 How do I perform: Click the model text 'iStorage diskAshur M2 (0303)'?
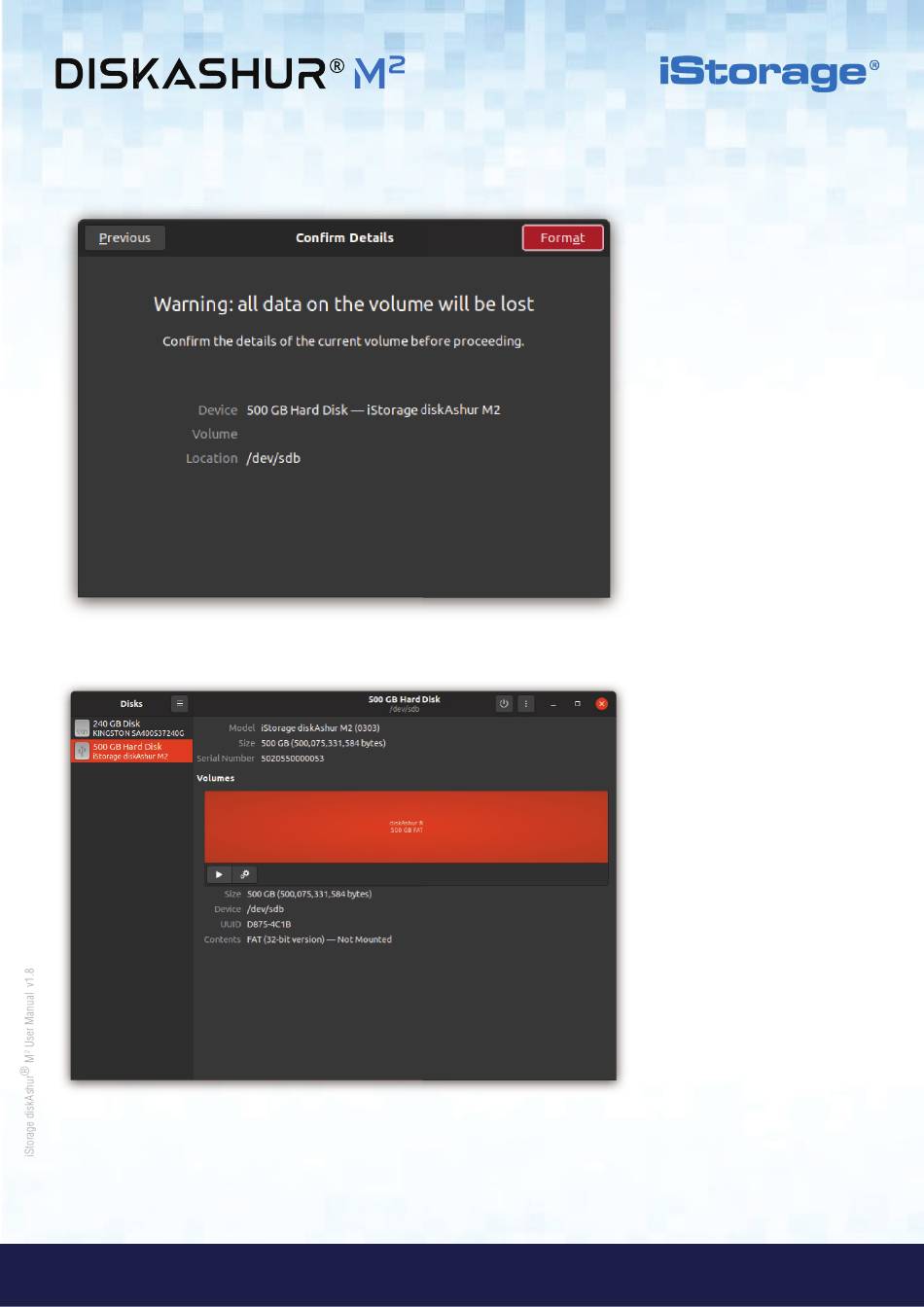(x=320, y=728)
